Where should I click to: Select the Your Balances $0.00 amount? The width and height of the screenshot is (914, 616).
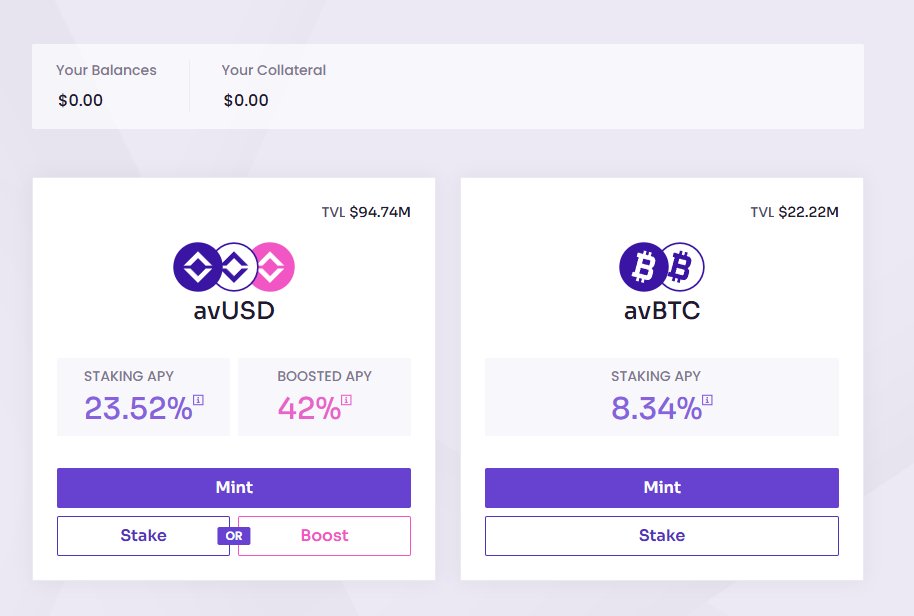(80, 100)
